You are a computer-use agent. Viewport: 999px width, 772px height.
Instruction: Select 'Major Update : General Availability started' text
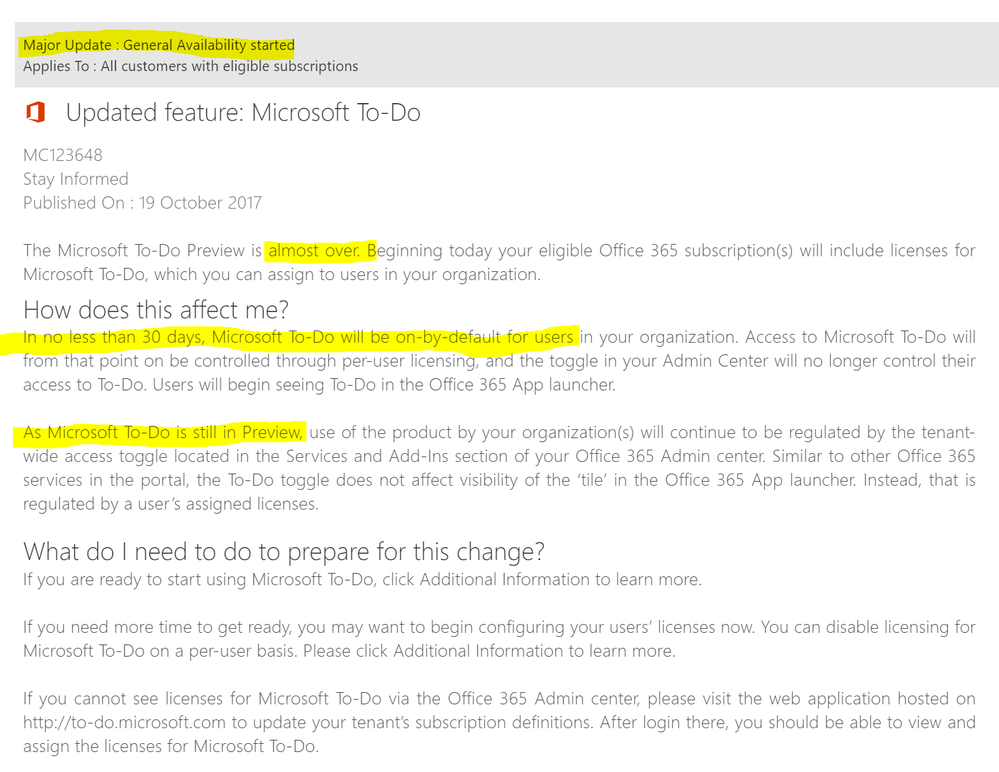click(x=159, y=45)
